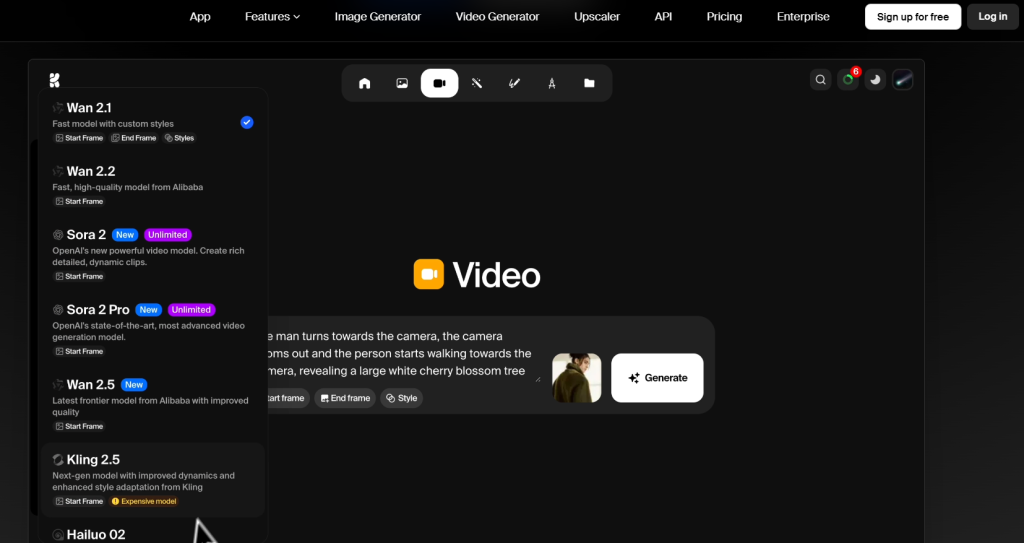Open the Pricing menu item
1024x543 pixels.
pos(724,17)
